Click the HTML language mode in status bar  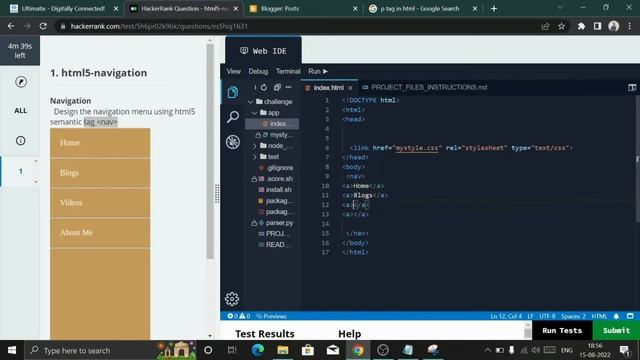(x=599, y=316)
